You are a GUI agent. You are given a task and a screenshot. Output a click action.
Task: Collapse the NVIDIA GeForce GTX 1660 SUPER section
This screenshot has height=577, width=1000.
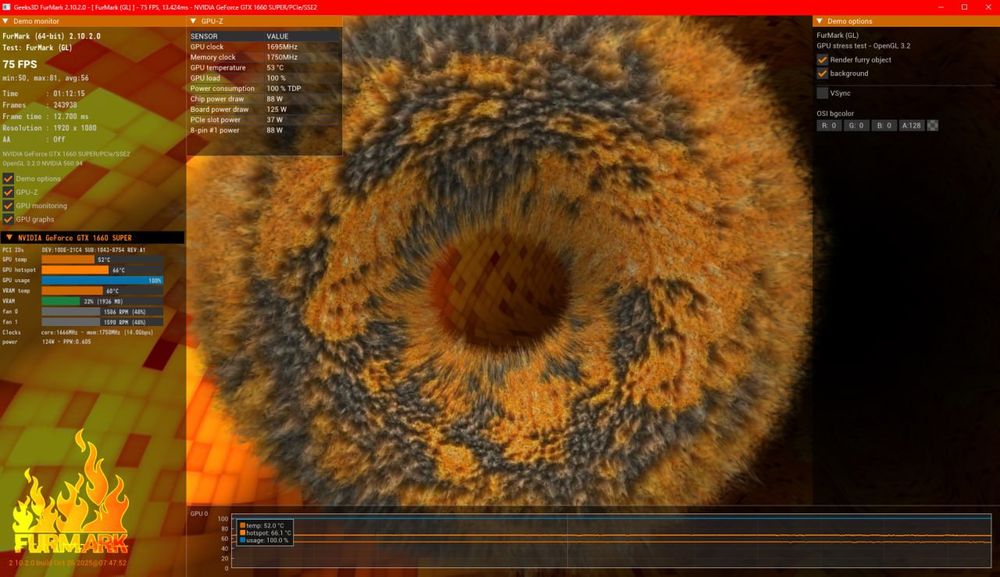pyautogui.click(x=9, y=237)
